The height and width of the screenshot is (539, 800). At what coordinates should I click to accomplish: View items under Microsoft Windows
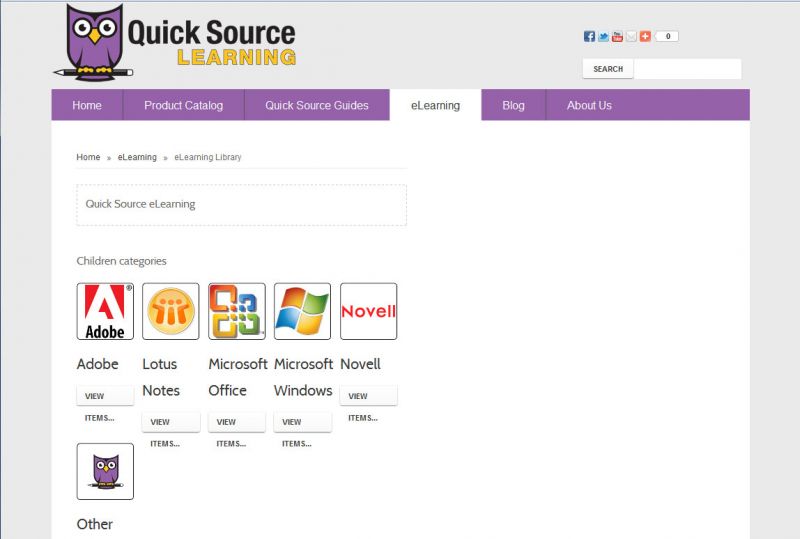(303, 422)
